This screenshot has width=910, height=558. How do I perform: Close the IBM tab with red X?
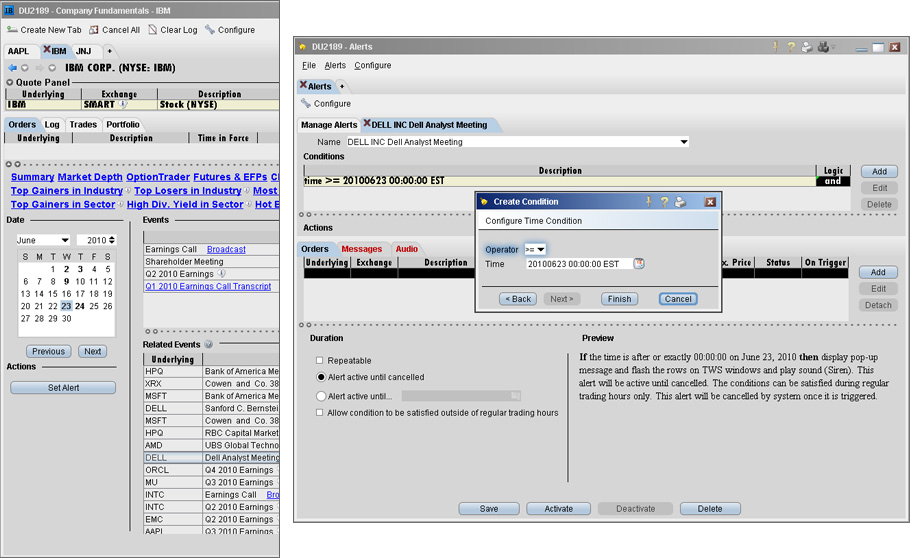pos(46,50)
